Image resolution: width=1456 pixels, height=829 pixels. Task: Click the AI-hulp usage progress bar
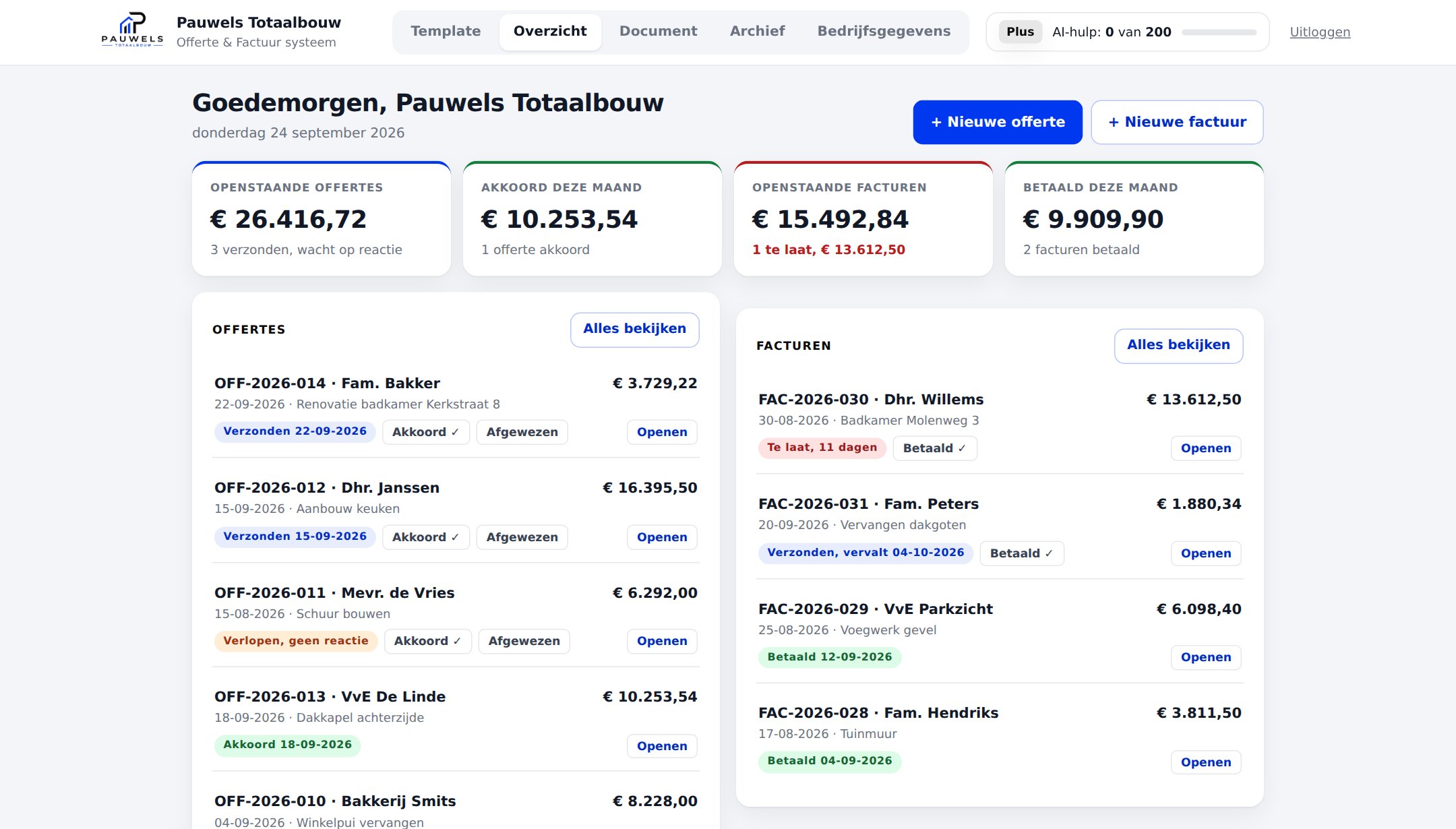coord(1219,32)
